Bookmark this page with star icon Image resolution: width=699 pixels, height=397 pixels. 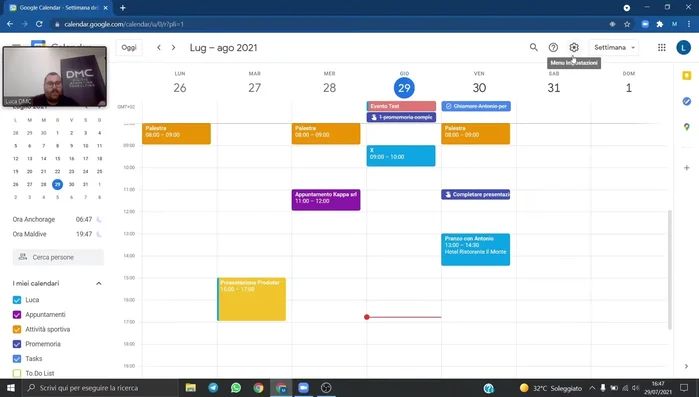pyautogui.click(x=627, y=24)
